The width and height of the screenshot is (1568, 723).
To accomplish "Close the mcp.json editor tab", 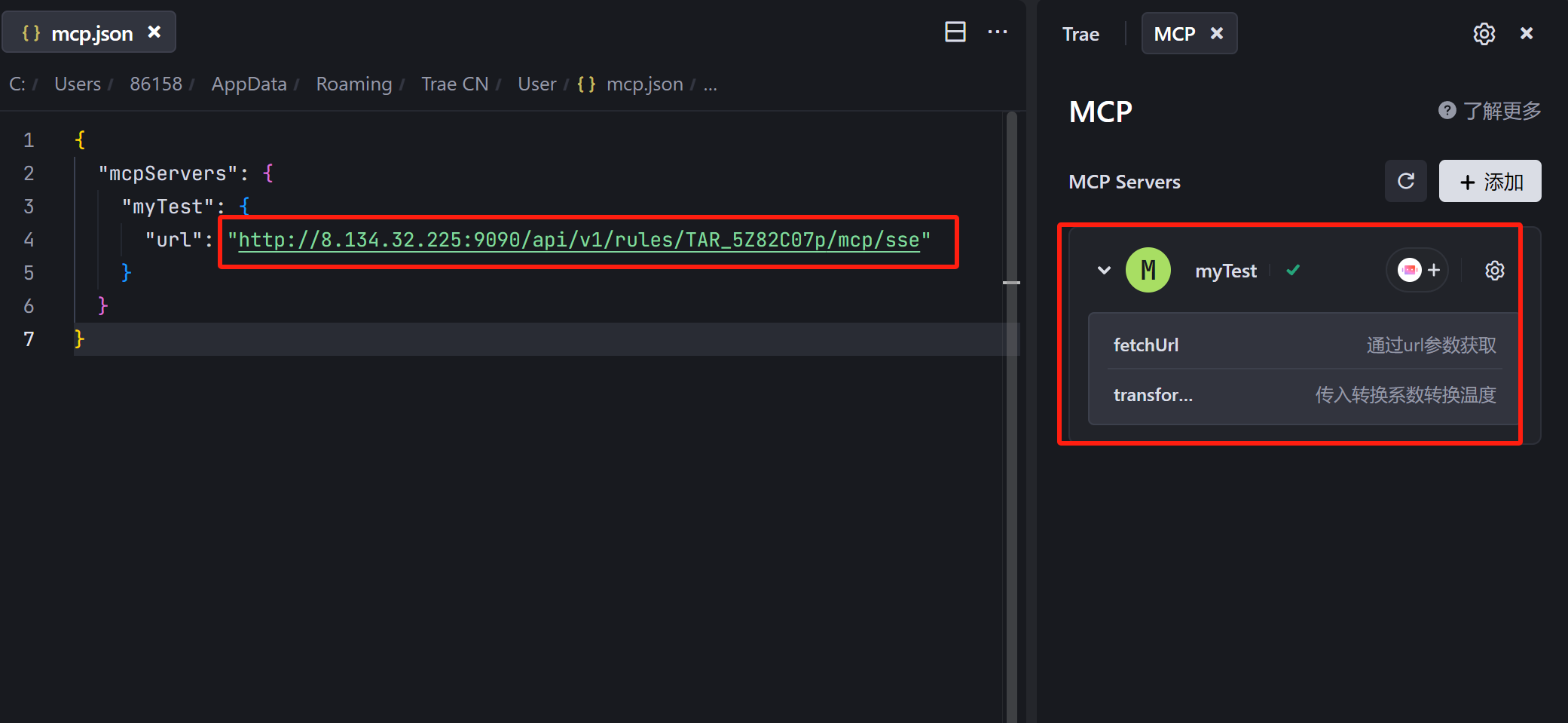I will pyautogui.click(x=154, y=32).
